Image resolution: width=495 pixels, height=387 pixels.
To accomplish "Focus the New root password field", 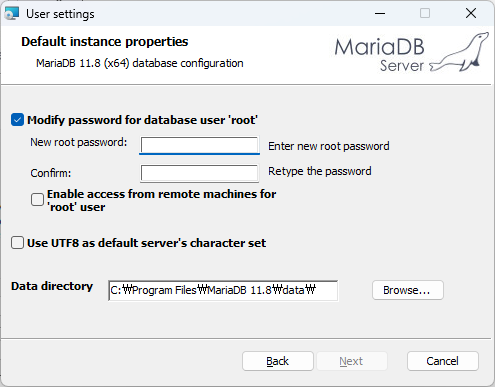I will click(x=199, y=145).
